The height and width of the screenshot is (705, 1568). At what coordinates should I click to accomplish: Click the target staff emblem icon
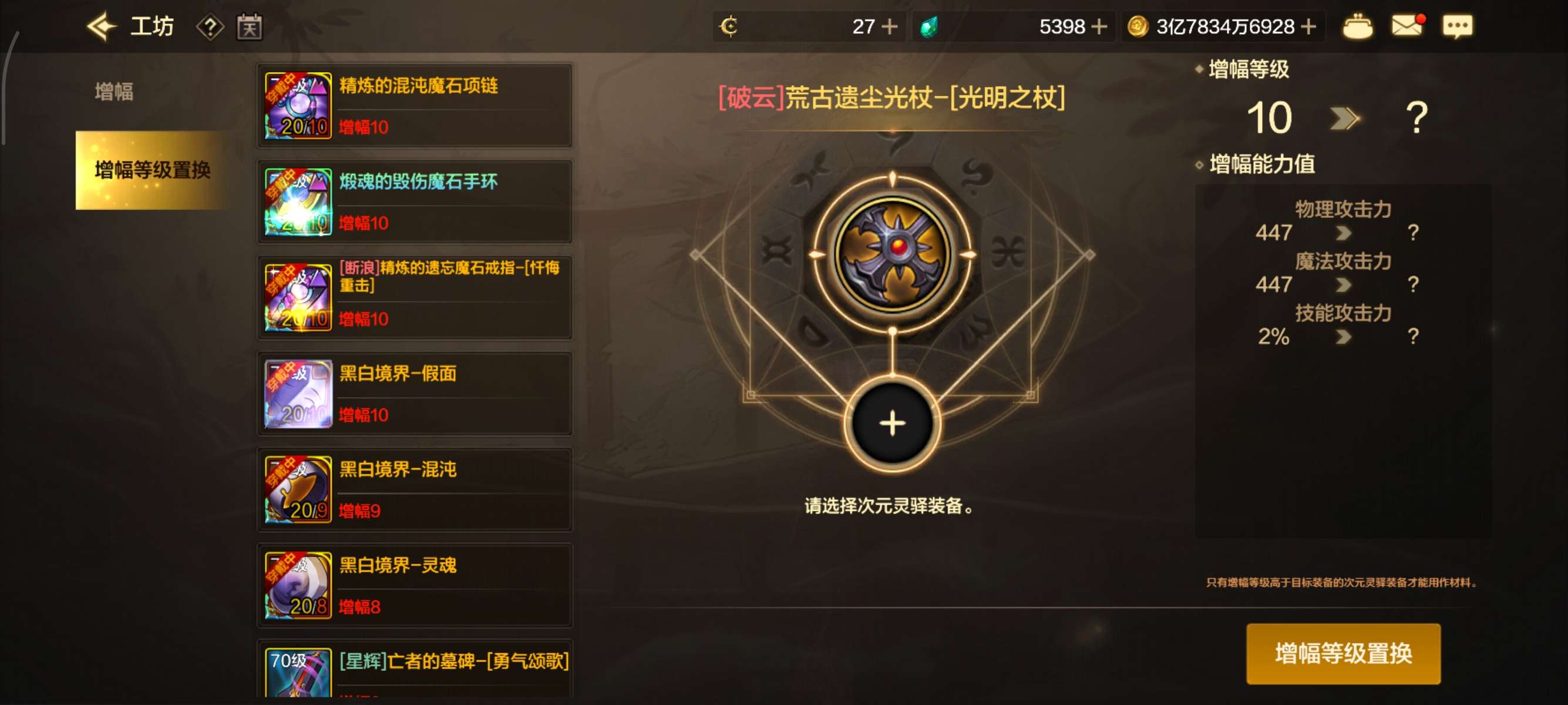[891, 253]
